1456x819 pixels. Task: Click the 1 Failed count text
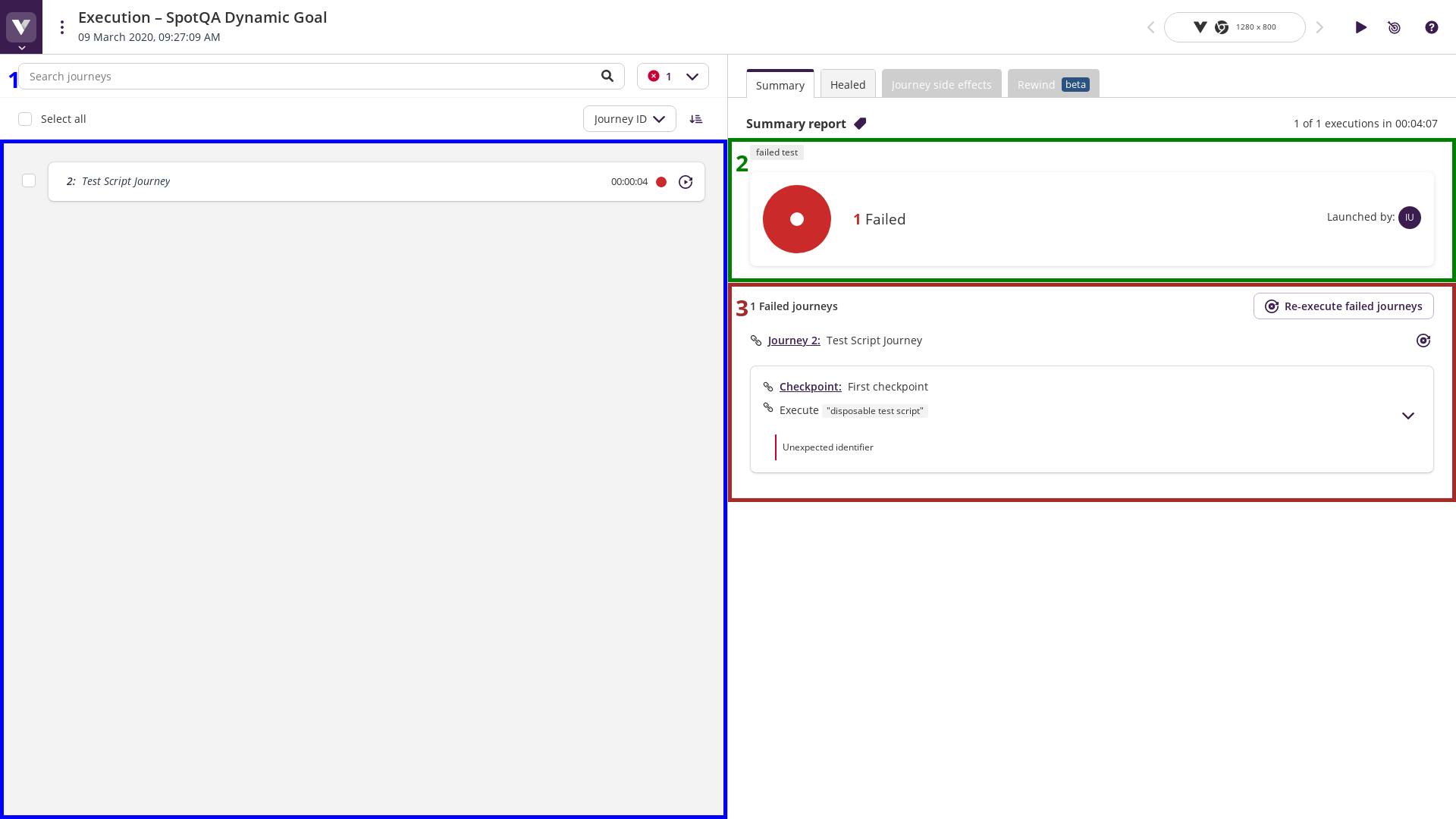pyautogui.click(x=880, y=219)
